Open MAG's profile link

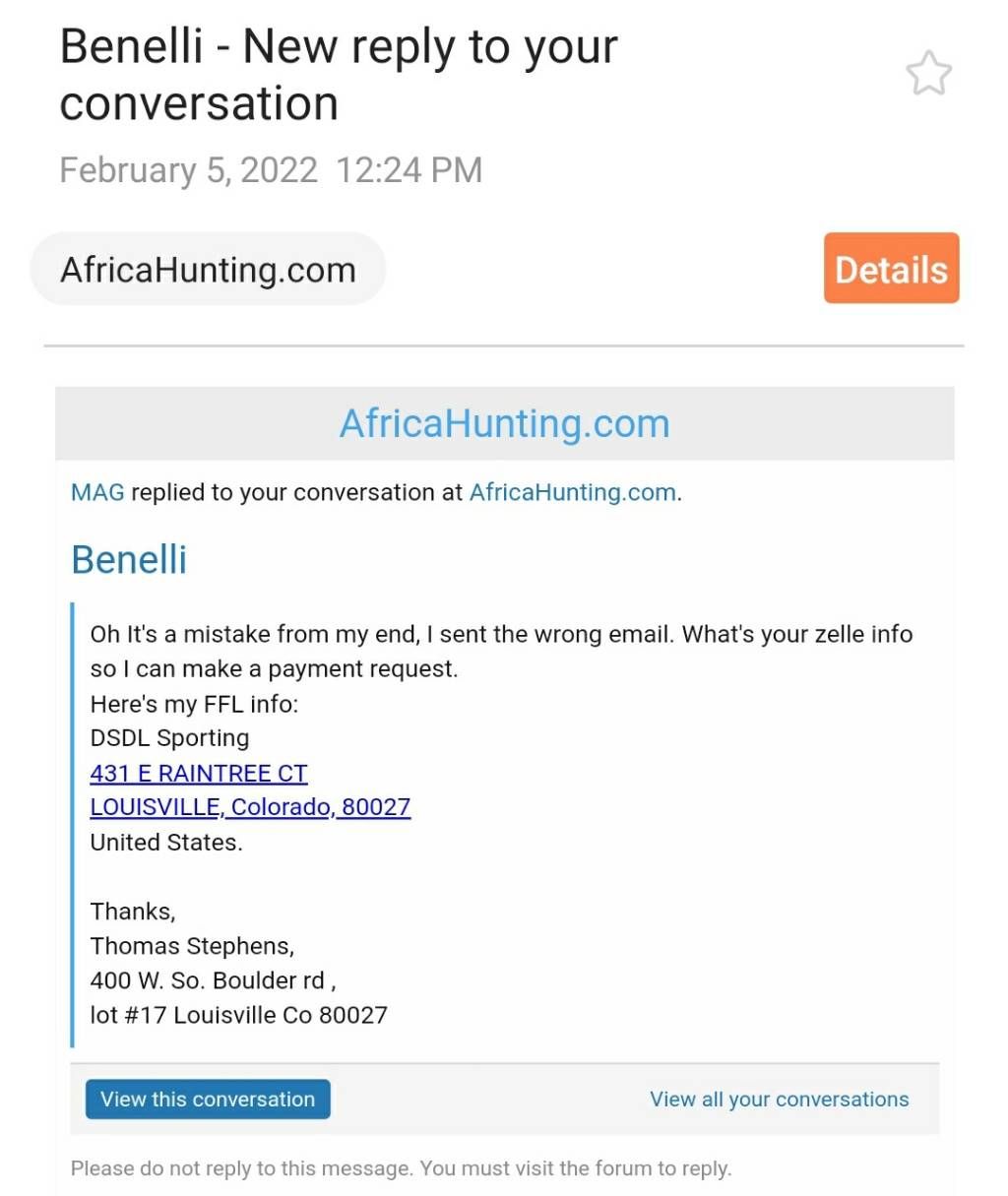97,492
